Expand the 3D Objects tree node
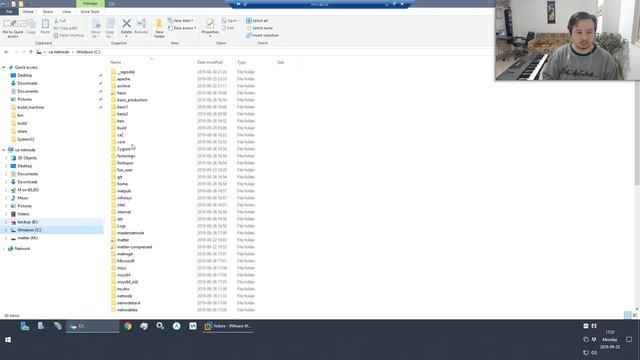 [x=6, y=158]
